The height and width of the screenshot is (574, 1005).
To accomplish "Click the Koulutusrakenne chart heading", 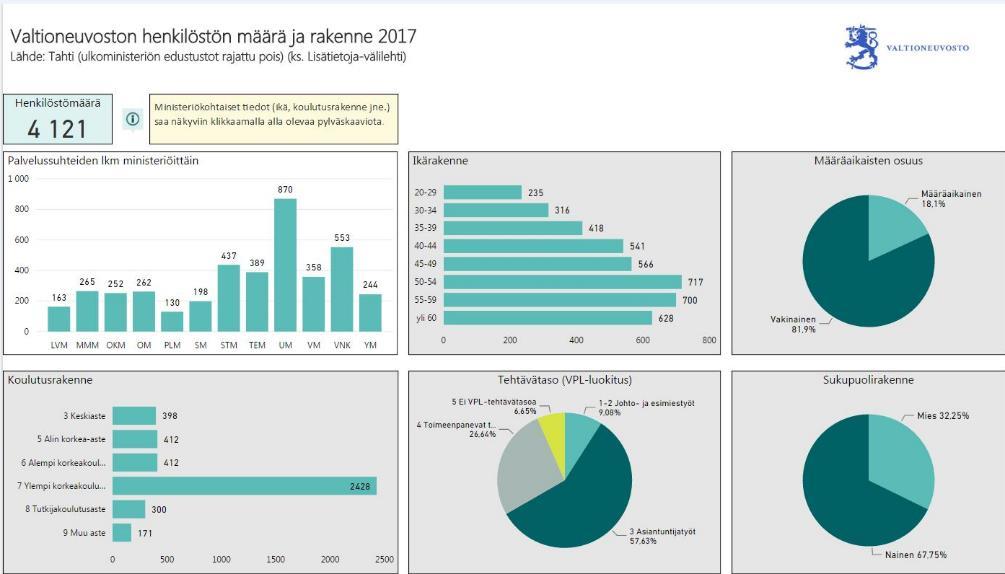I will tap(50, 380).
